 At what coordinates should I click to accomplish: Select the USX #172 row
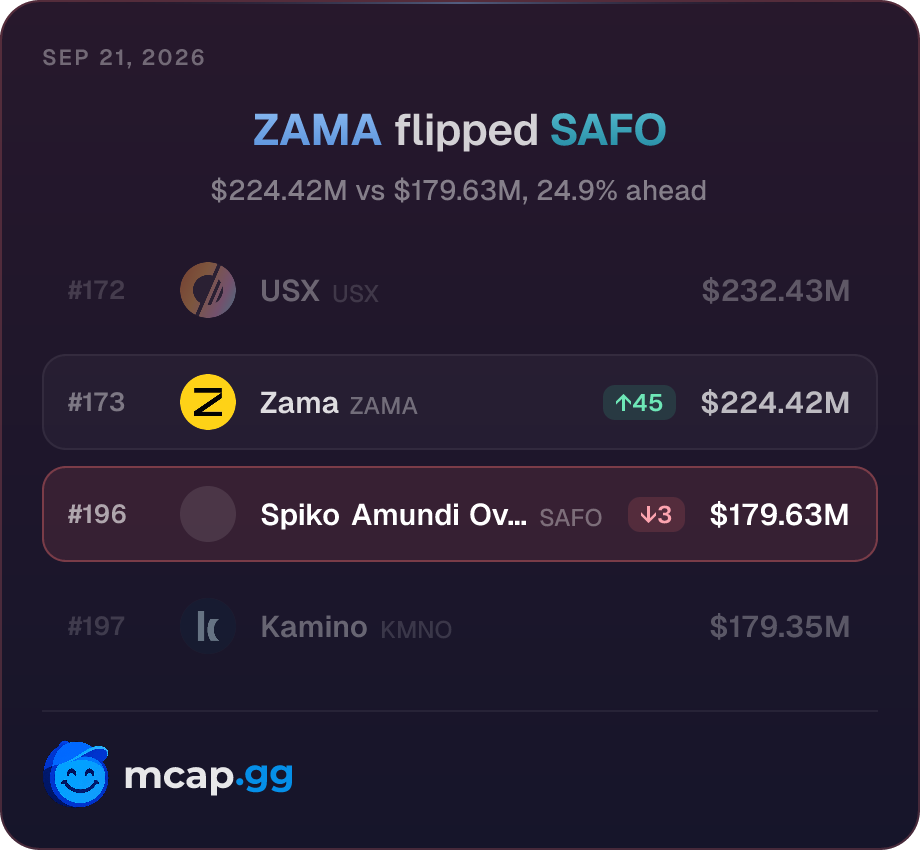(460, 290)
